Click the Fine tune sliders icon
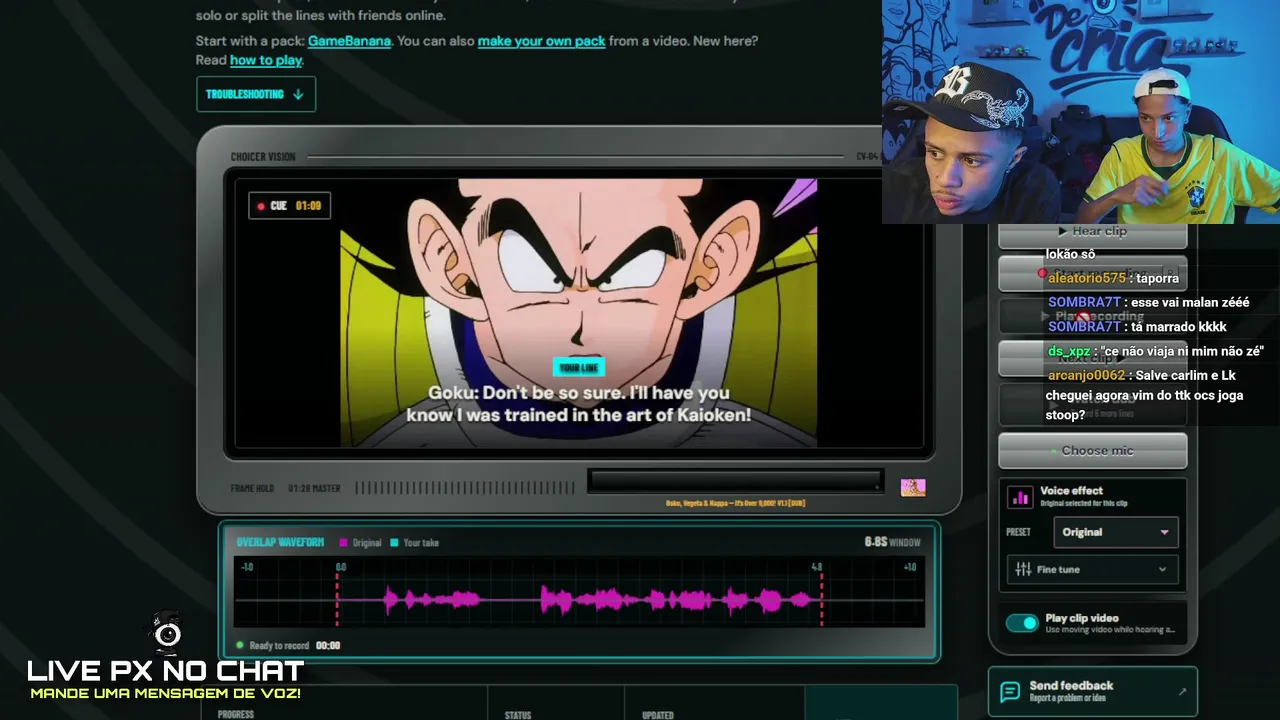 1023,570
